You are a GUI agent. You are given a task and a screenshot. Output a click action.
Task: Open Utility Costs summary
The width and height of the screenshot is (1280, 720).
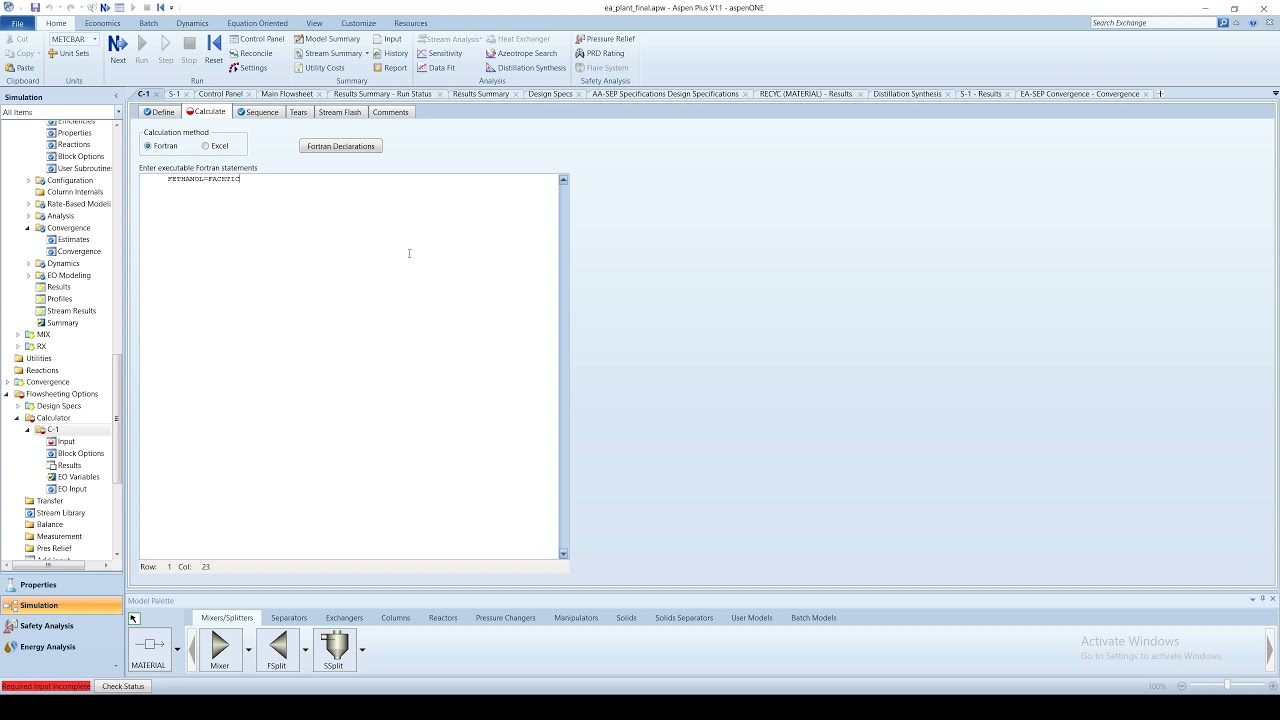(x=320, y=68)
